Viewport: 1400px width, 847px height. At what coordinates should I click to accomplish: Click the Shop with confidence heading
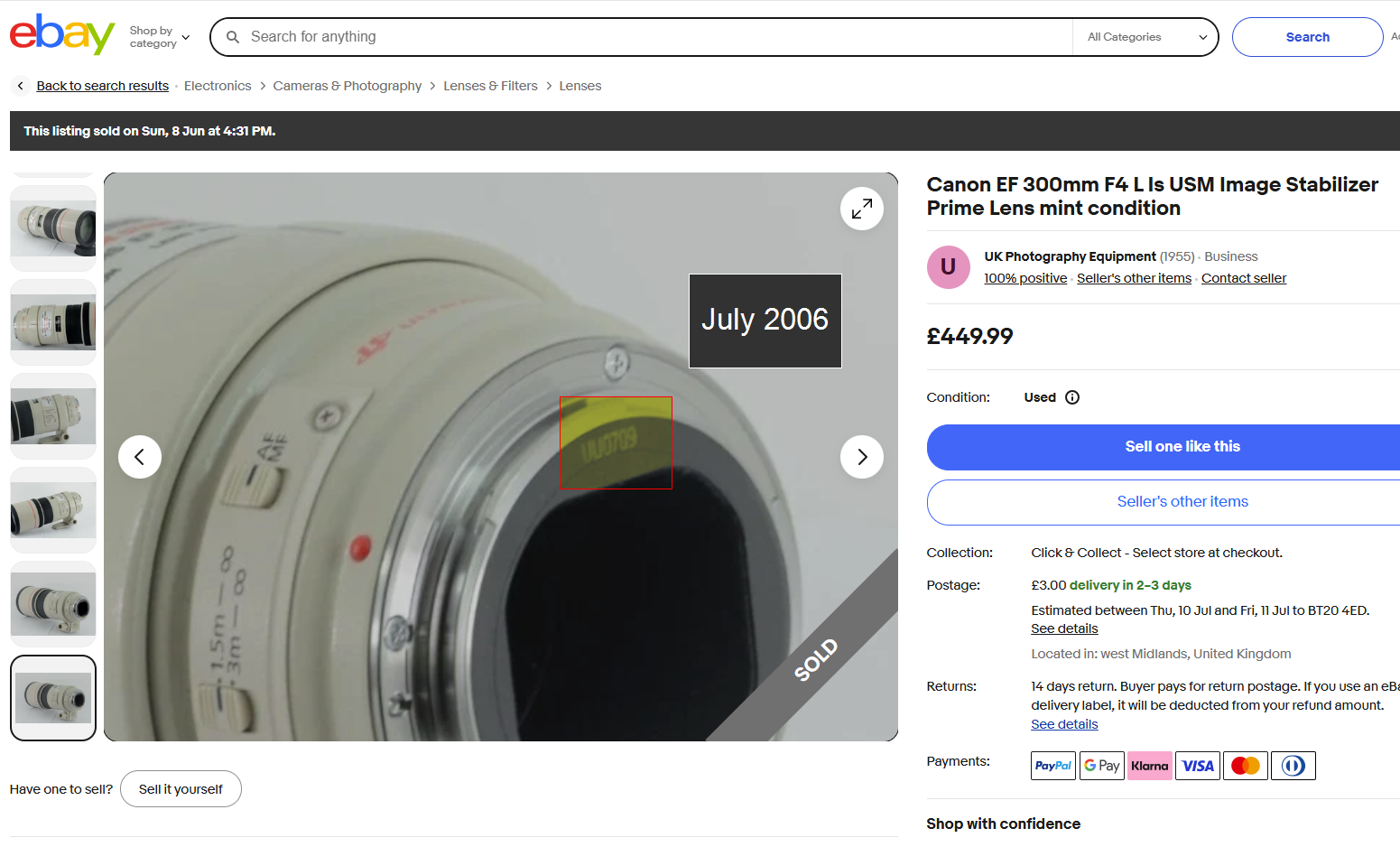(1003, 824)
